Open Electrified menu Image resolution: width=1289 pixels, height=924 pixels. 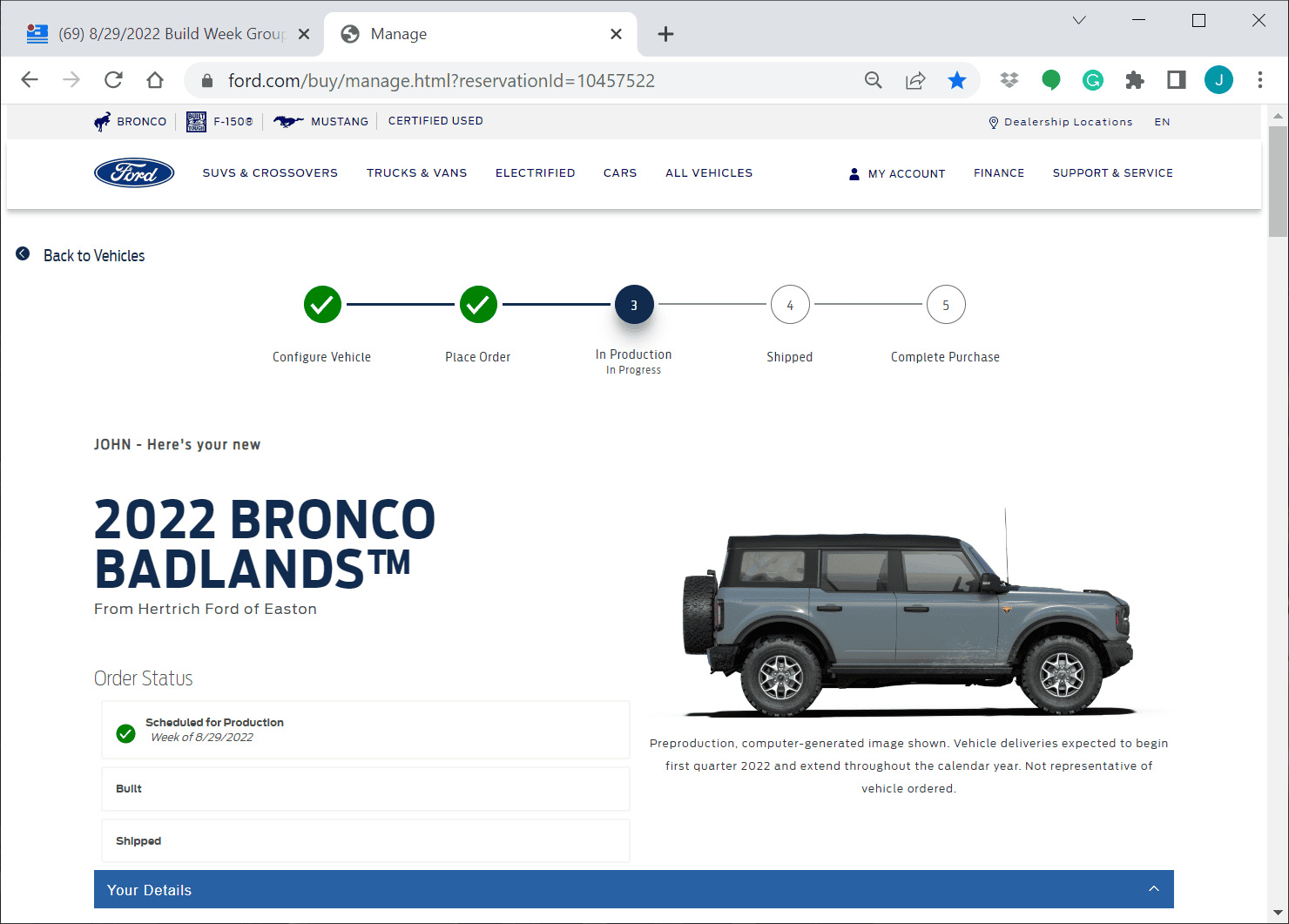(x=535, y=173)
